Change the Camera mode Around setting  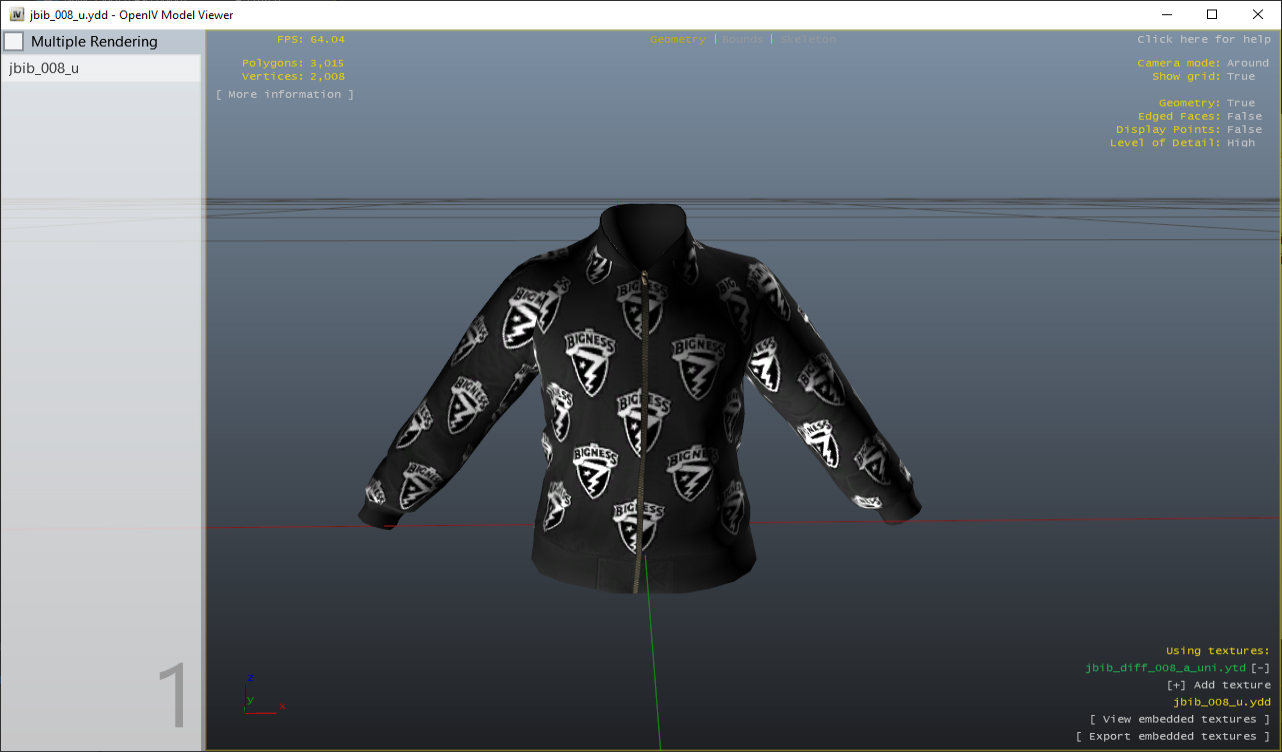click(x=1247, y=63)
